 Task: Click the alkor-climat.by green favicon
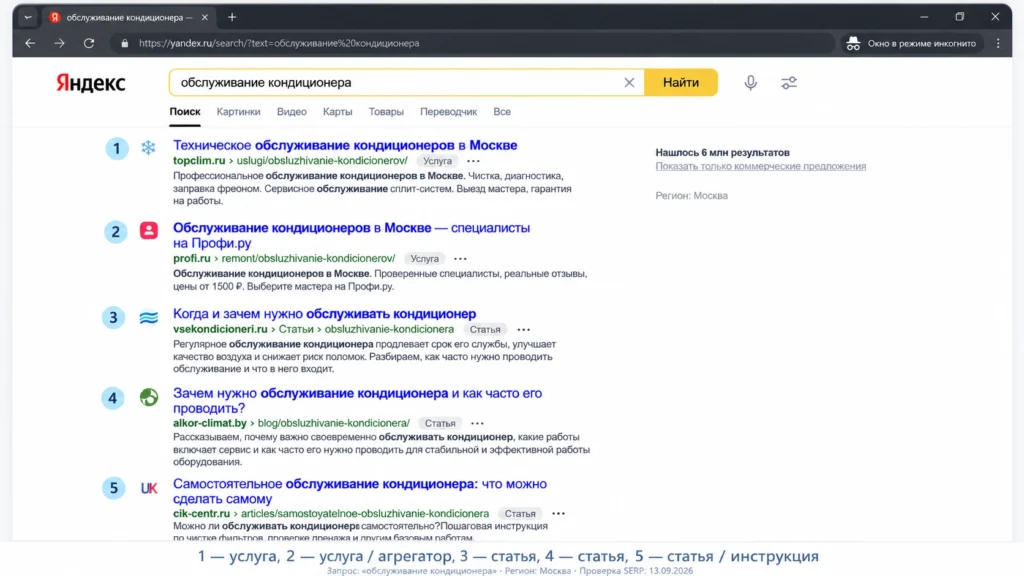coord(149,397)
